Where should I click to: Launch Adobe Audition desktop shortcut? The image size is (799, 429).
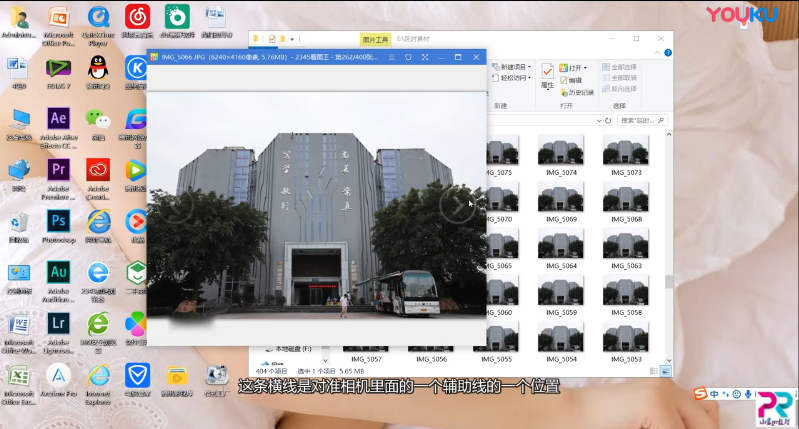[x=58, y=273]
